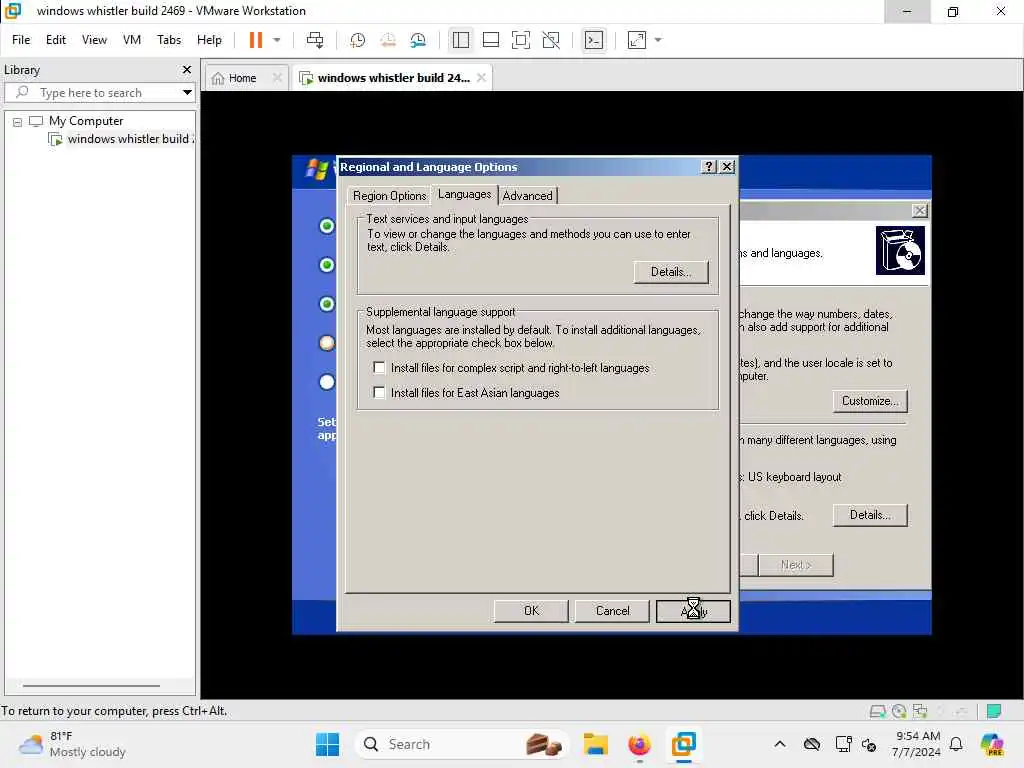1024x768 pixels.
Task: Revert the virtual machine to snapshot
Action: click(388, 40)
